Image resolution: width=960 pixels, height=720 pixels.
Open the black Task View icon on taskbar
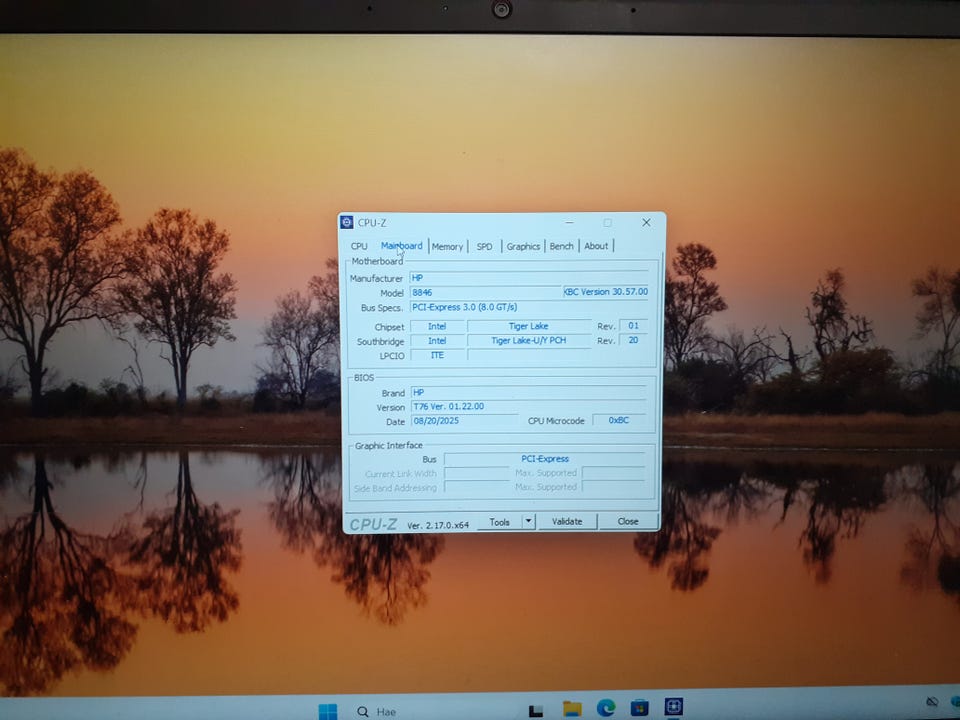(x=537, y=710)
